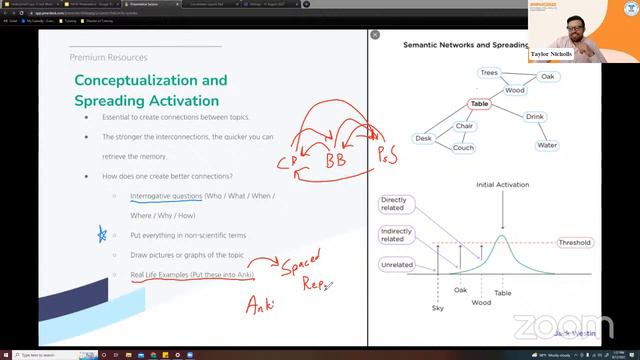This screenshot has width=640, height=360.
Task: Click the Water node in diagram
Action: pos(547,145)
